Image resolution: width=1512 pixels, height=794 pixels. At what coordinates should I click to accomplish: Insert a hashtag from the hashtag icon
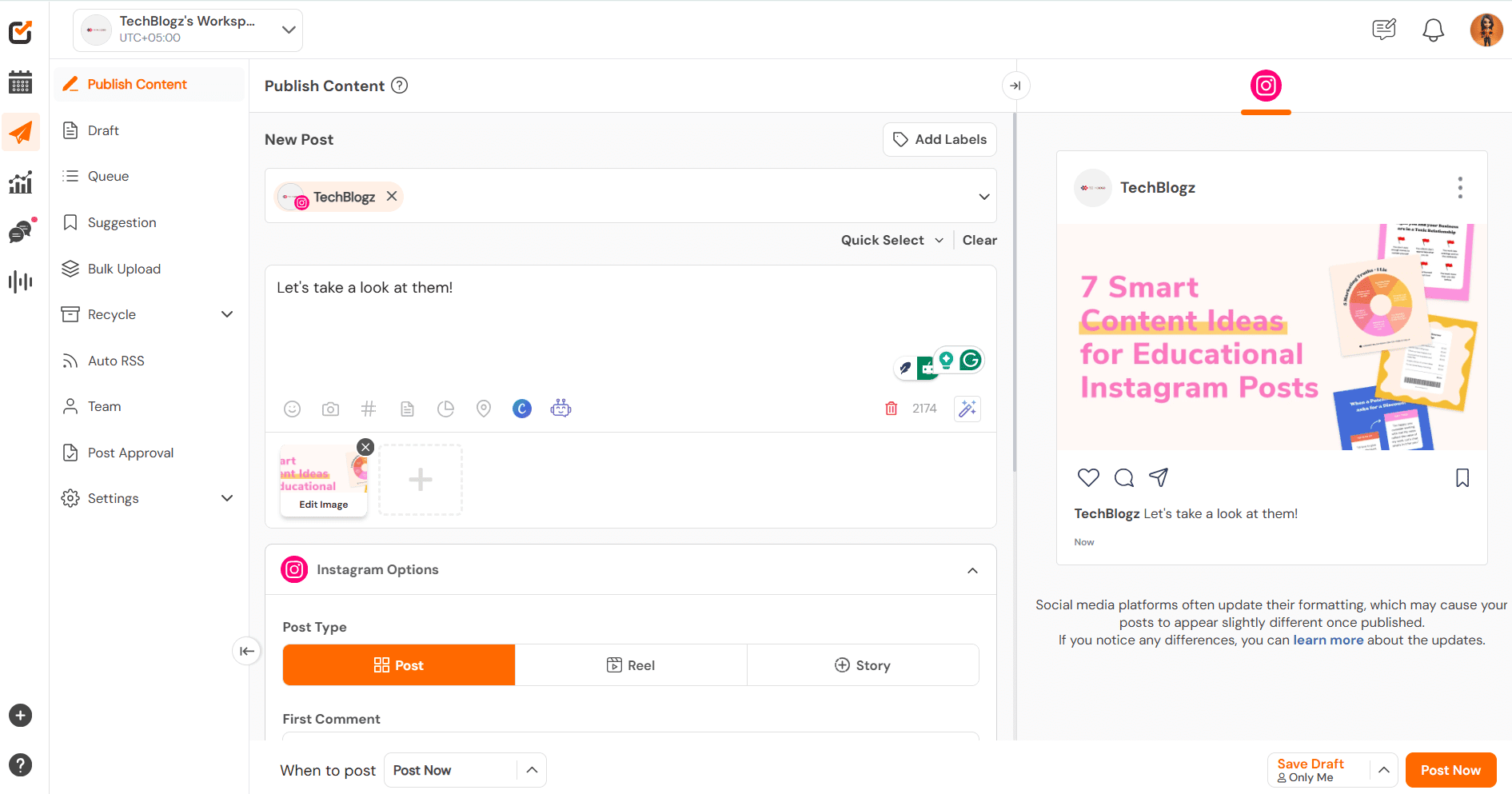click(369, 409)
